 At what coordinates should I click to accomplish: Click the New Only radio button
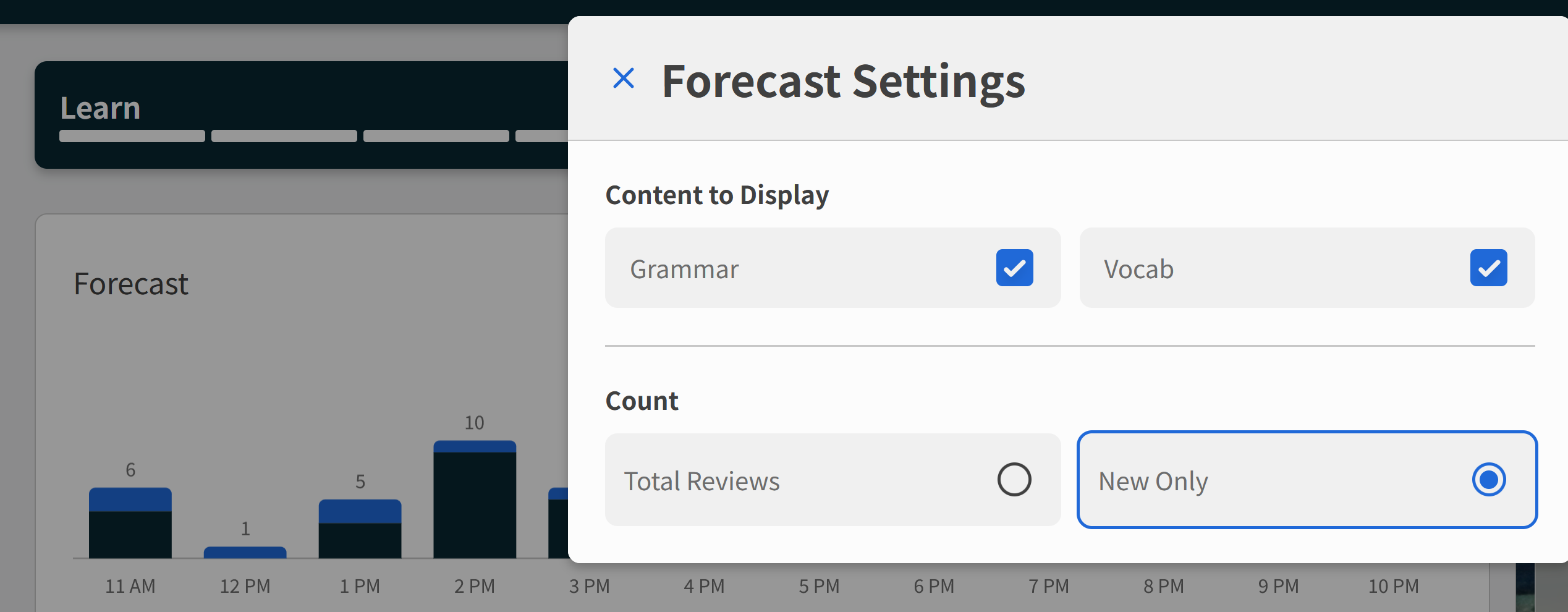click(1488, 480)
